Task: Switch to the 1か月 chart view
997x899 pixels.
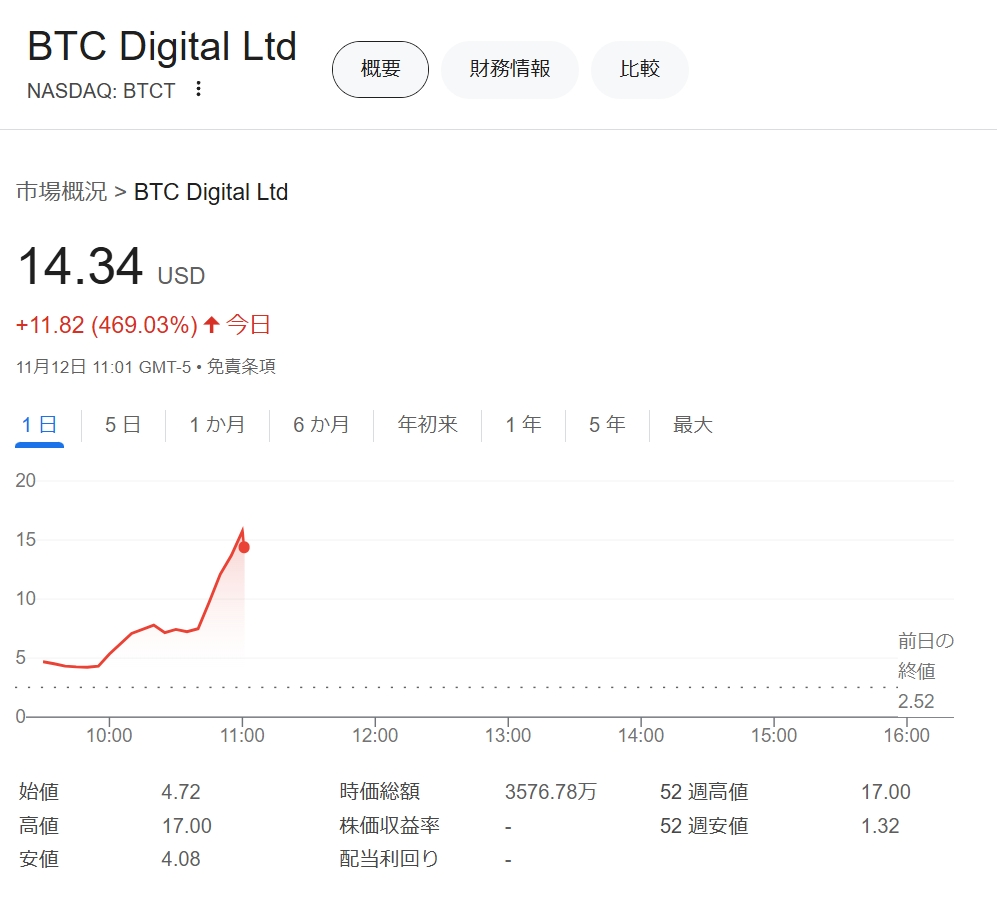Action: [216, 424]
